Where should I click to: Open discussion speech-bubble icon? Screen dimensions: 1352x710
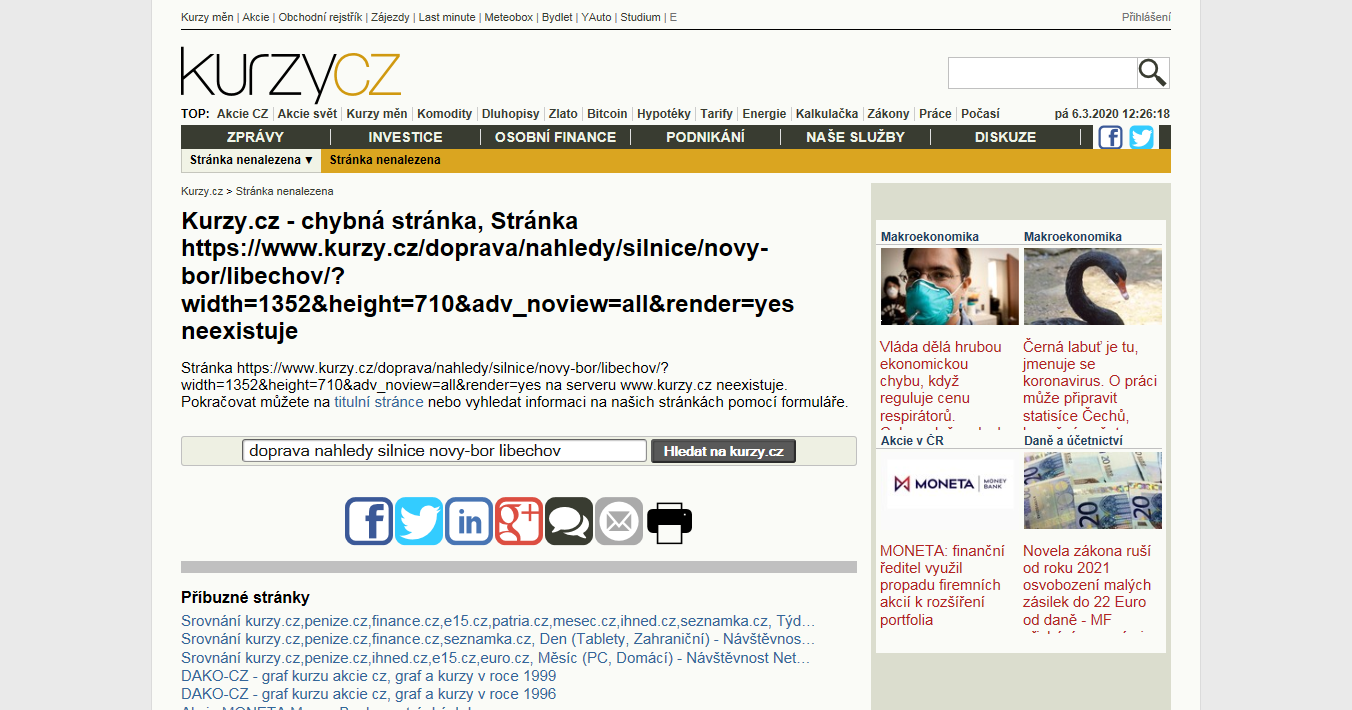click(569, 521)
